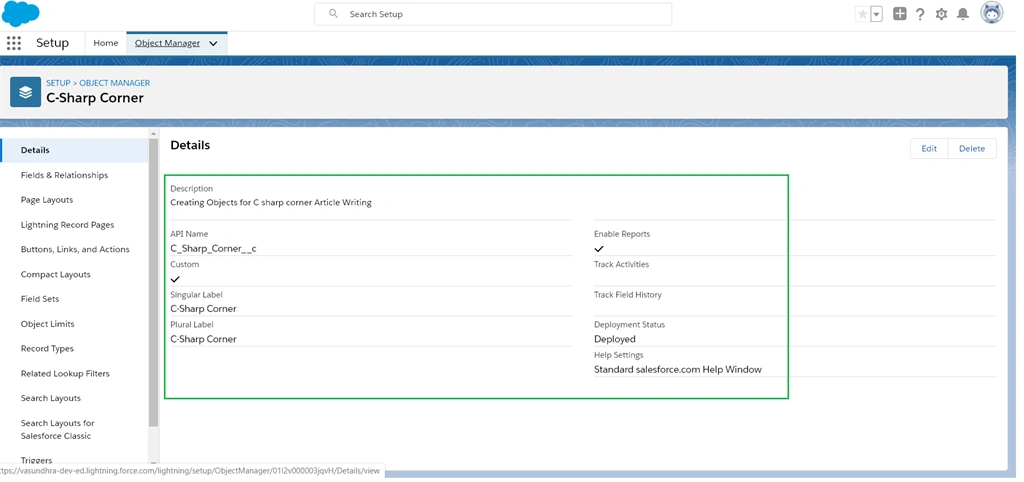This screenshot has width=1024, height=482.
Task: Click the SETUP breadcrumb link
Action: pos(58,83)
